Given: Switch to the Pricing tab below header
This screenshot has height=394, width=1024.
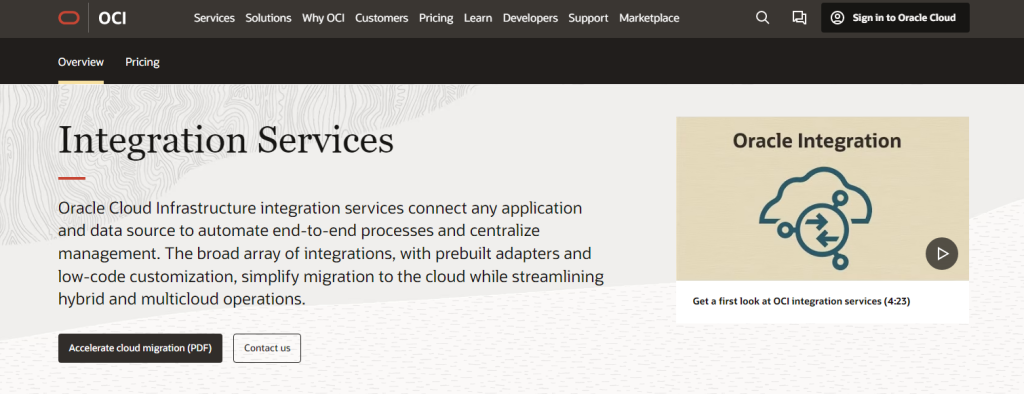Looking at the screenshot, I should 142,62.
